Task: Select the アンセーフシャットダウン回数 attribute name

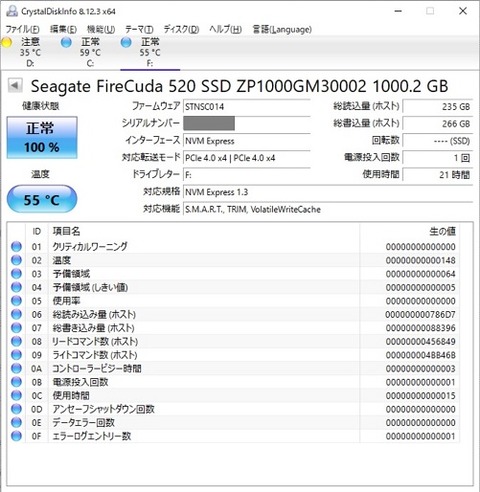Action: click(103, 409)
